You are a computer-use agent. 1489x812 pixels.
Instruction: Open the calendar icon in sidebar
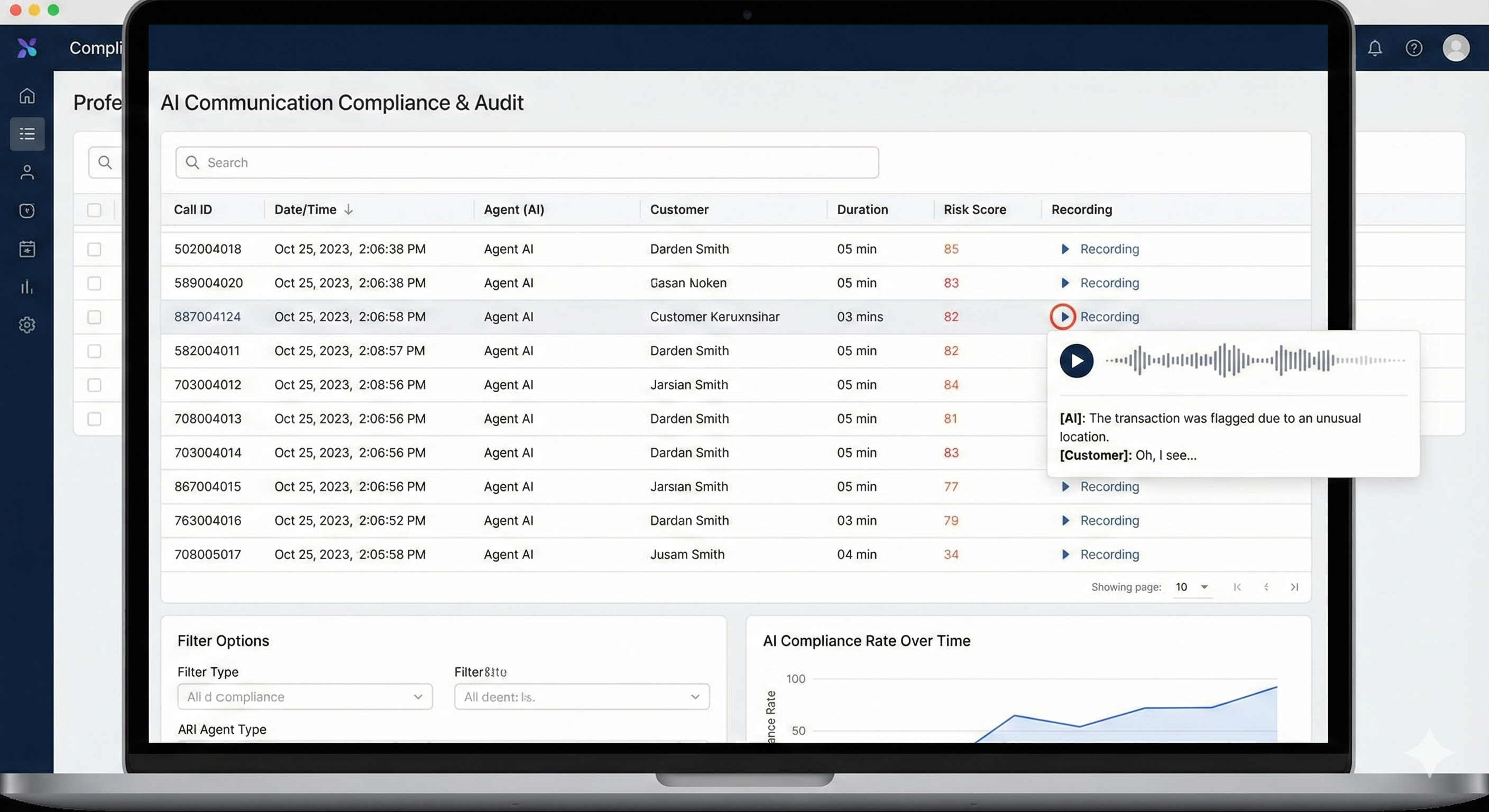[x=27, y=249]
